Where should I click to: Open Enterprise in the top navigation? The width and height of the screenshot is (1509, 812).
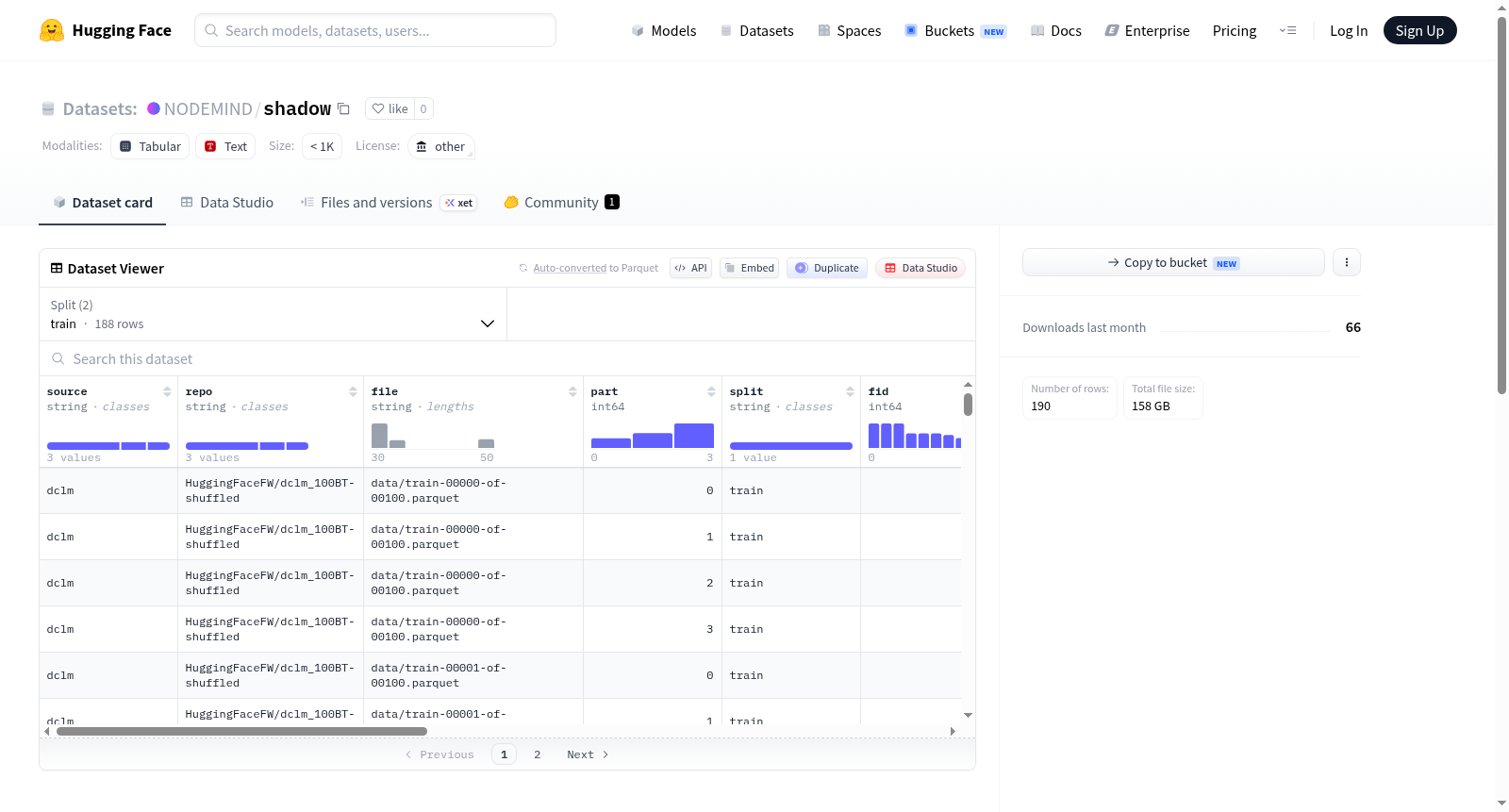[x=1147, y=31]
